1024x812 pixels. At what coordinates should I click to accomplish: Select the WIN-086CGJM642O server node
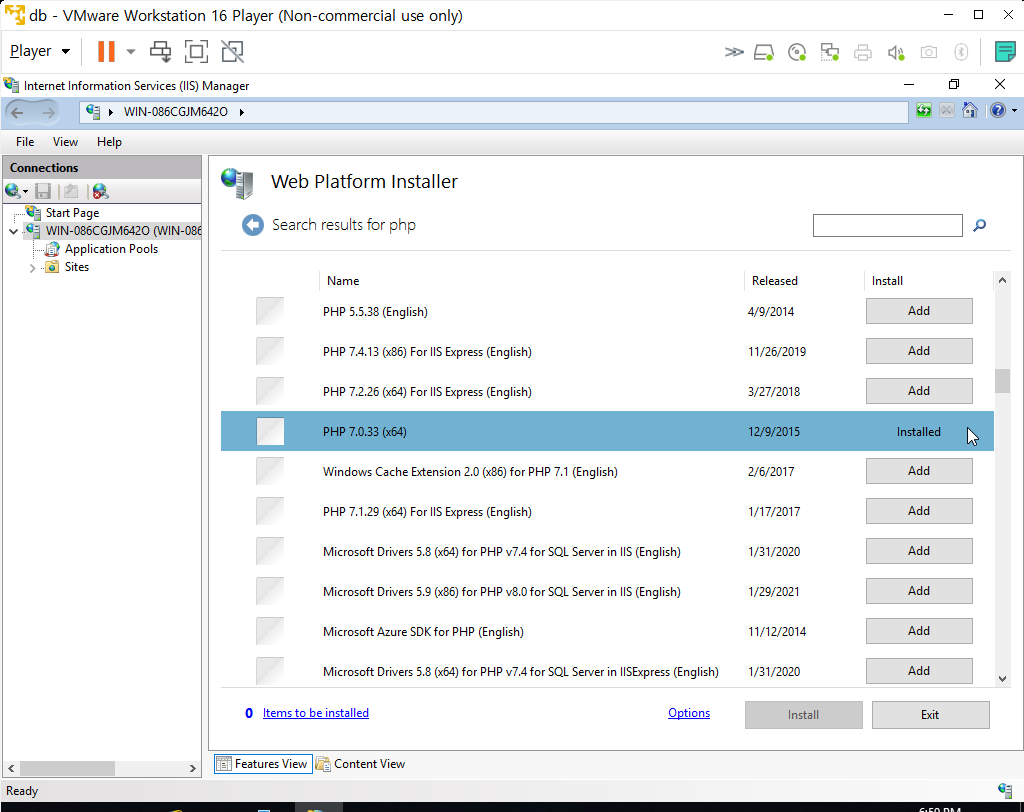tap(123, 231)
